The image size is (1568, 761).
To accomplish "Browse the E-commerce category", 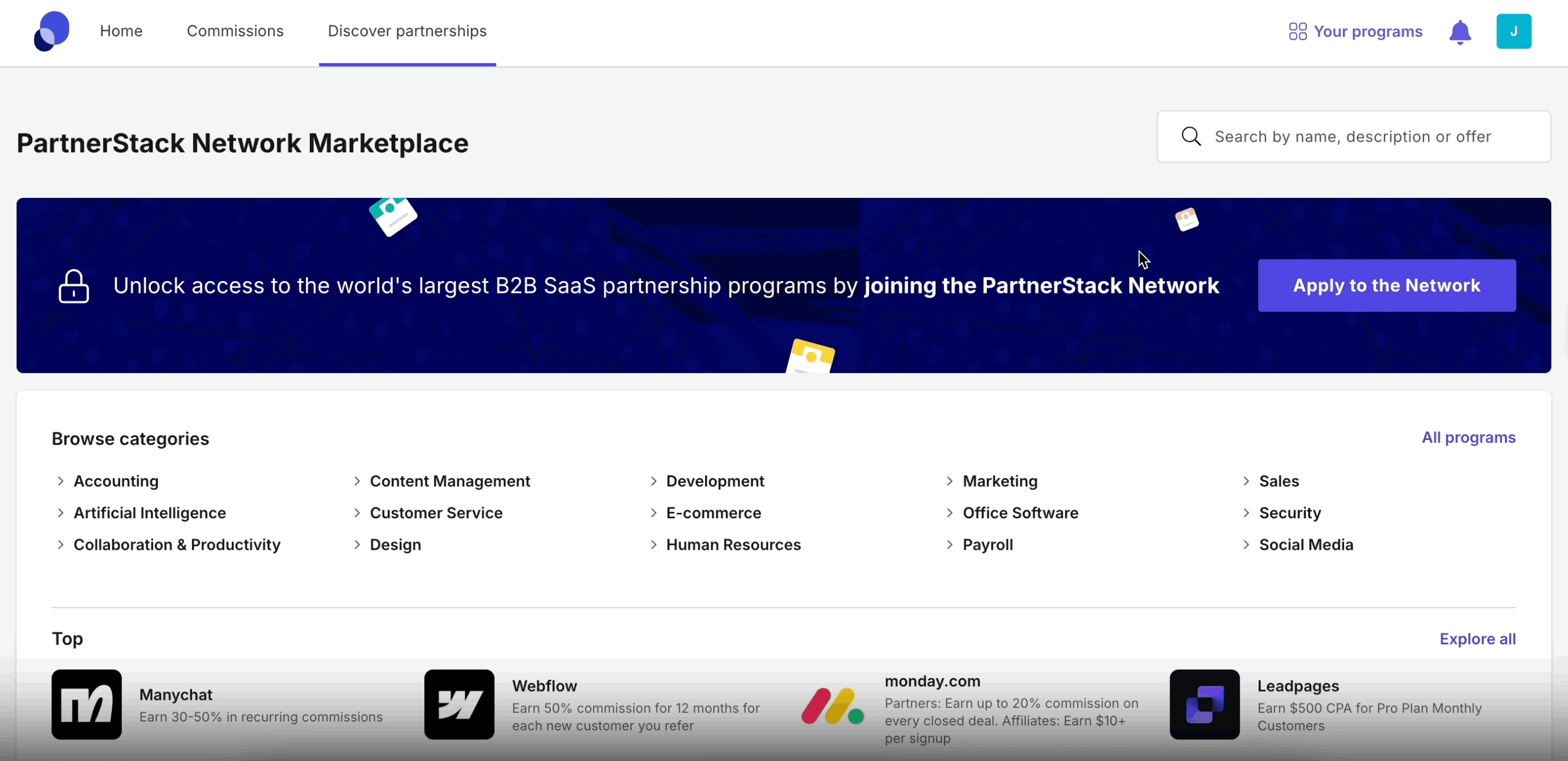I will click(713, 513).
